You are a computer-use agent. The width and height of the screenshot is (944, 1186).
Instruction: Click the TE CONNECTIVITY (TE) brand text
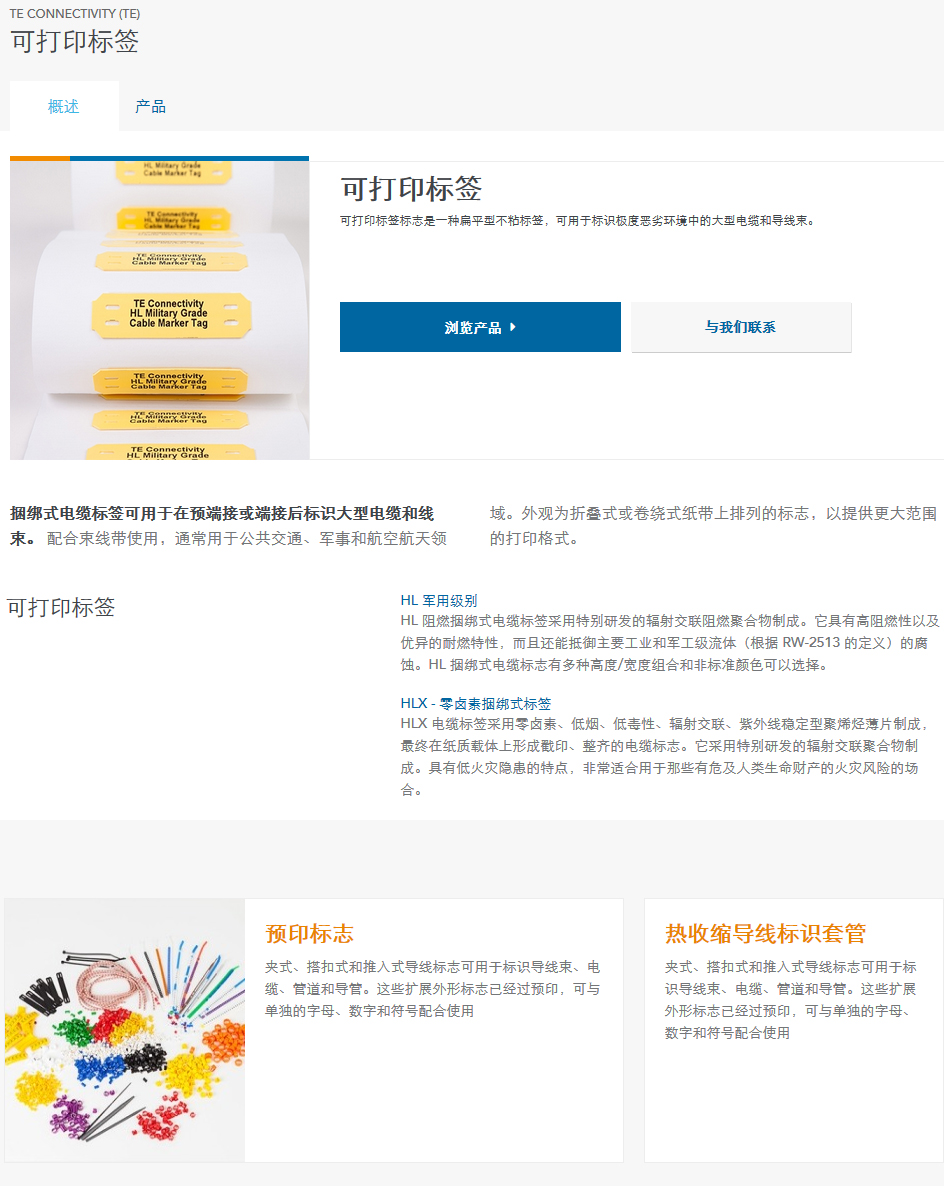tap(75, 14)
